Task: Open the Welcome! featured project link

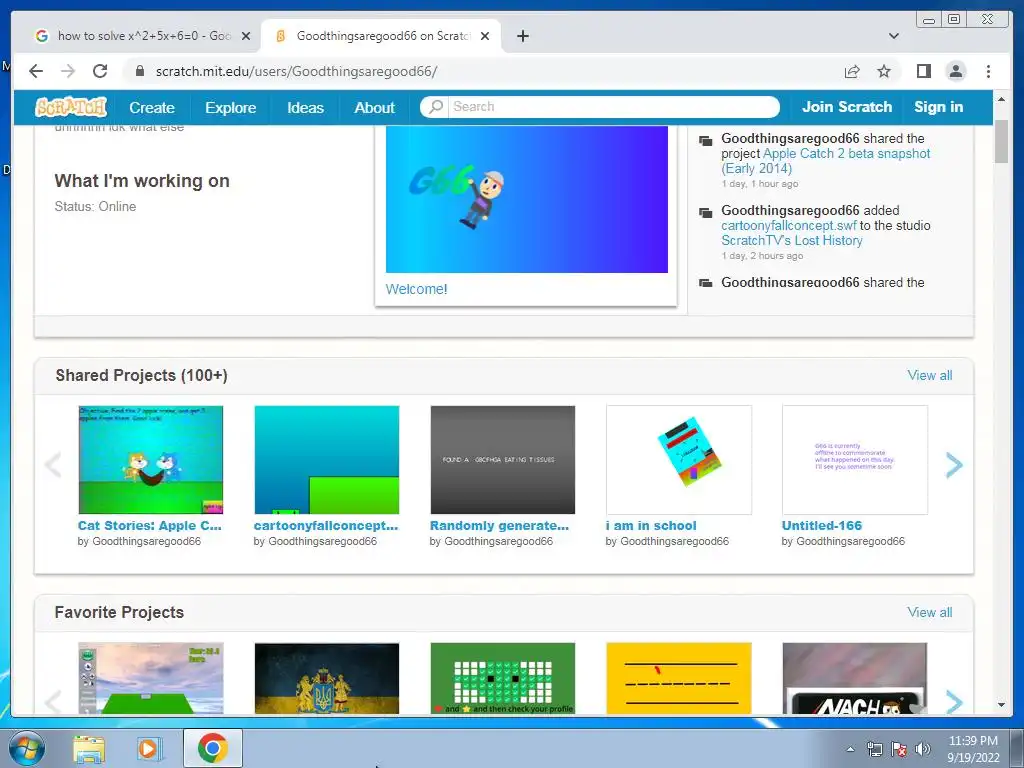Action: [x=416, y=289]
